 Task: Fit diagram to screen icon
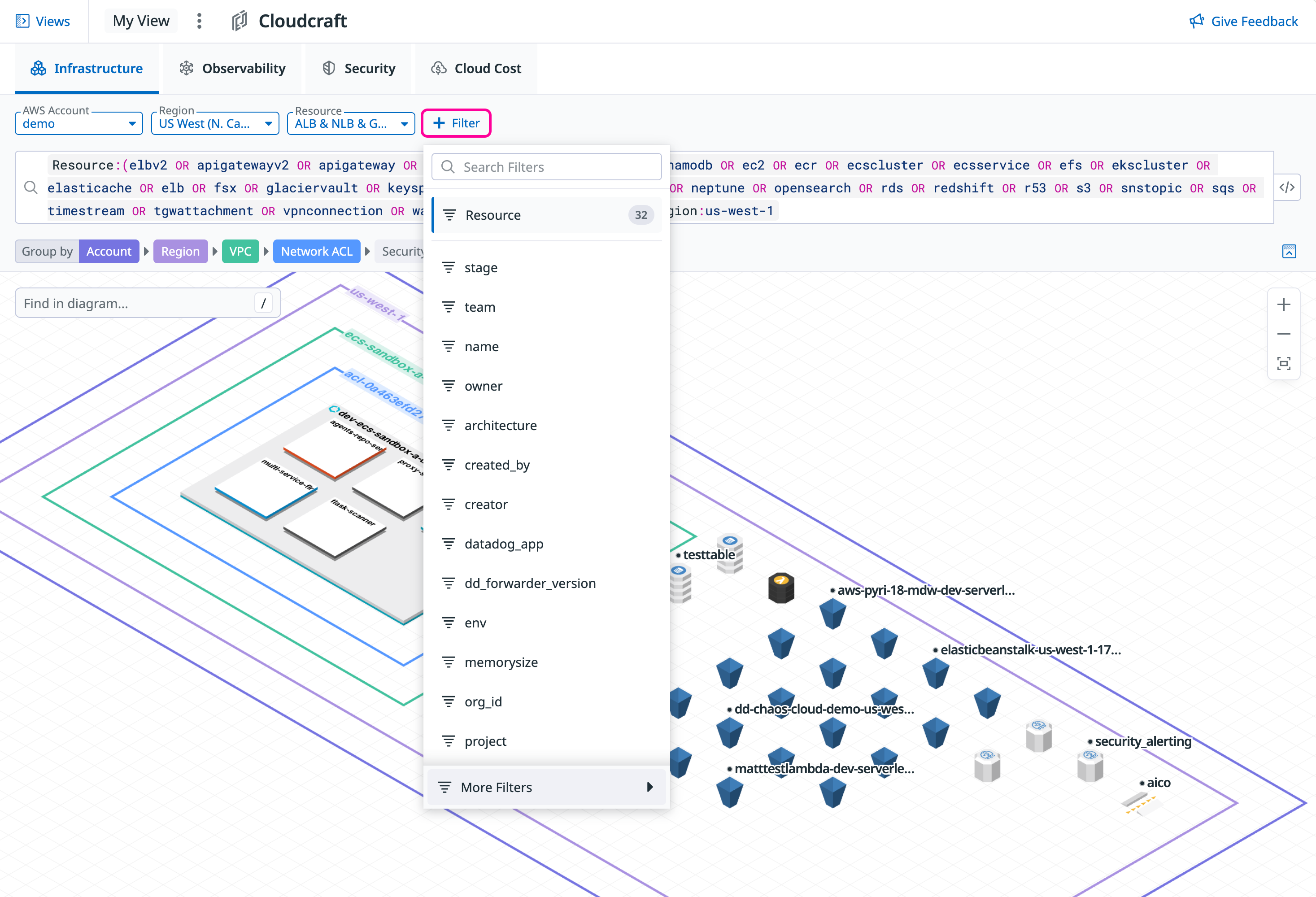pyautogui.click(x=1284, y=364)
